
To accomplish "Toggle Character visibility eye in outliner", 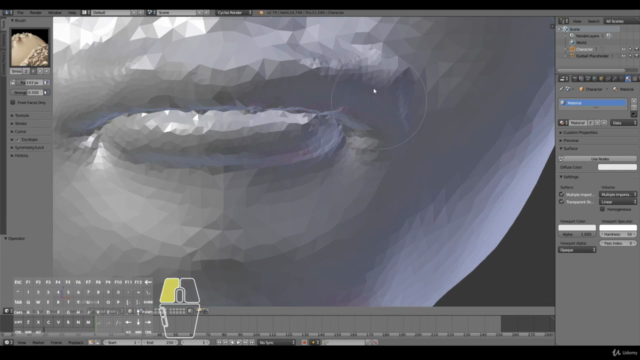I will pos(623,49).
